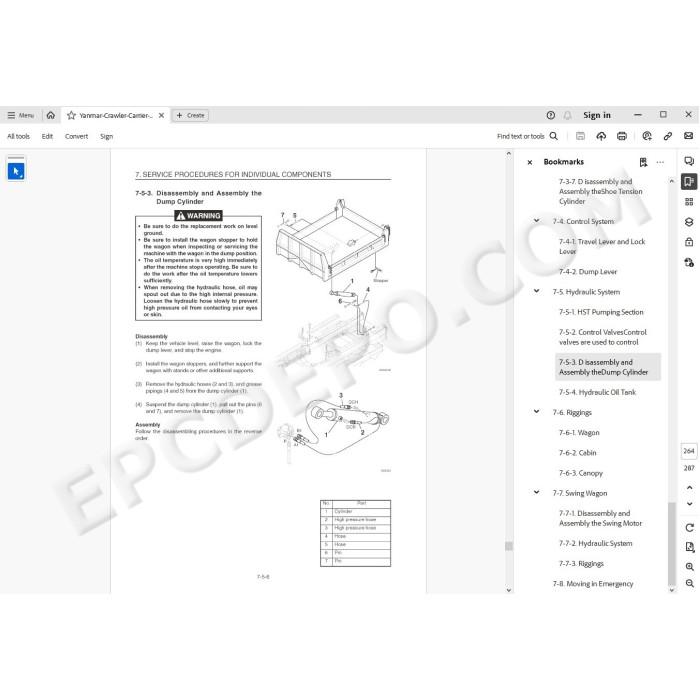Open bookmark 7-4-2. Dump Lever
This screenshot has height=700, width=700.
click(x=588, y=271)
